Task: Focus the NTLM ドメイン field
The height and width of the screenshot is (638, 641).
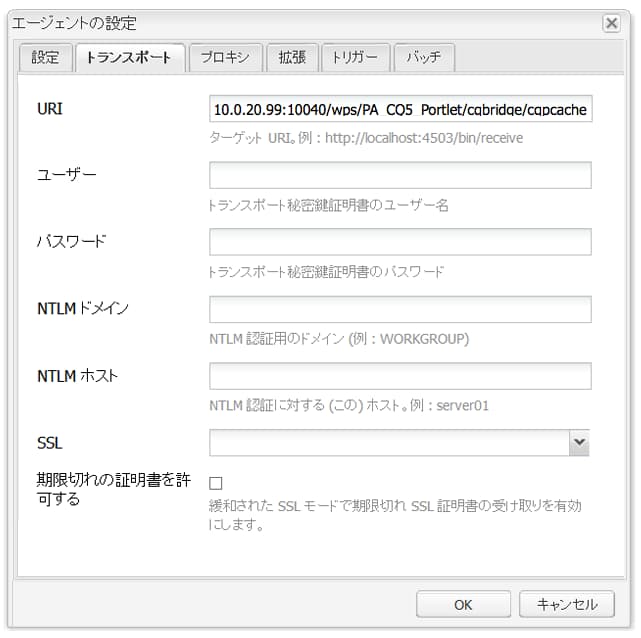Action: [x=400, y=309]
